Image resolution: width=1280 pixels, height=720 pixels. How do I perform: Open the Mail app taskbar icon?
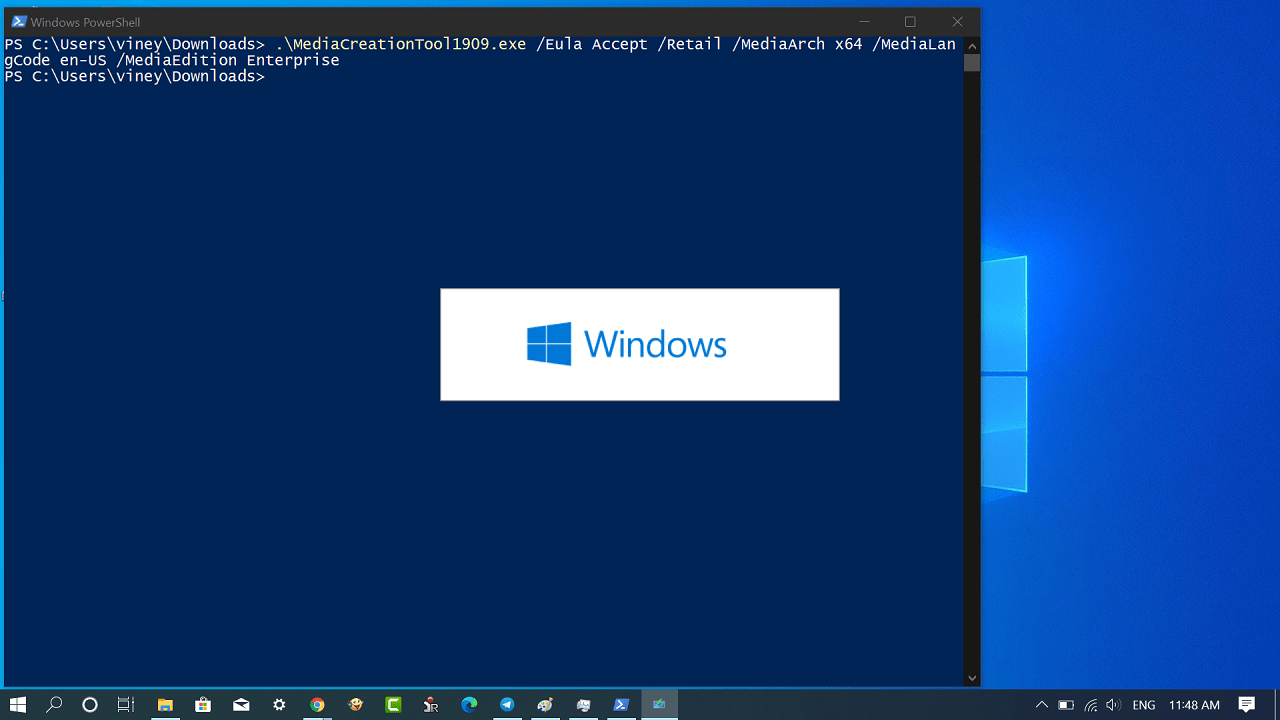tap(241, 705)
